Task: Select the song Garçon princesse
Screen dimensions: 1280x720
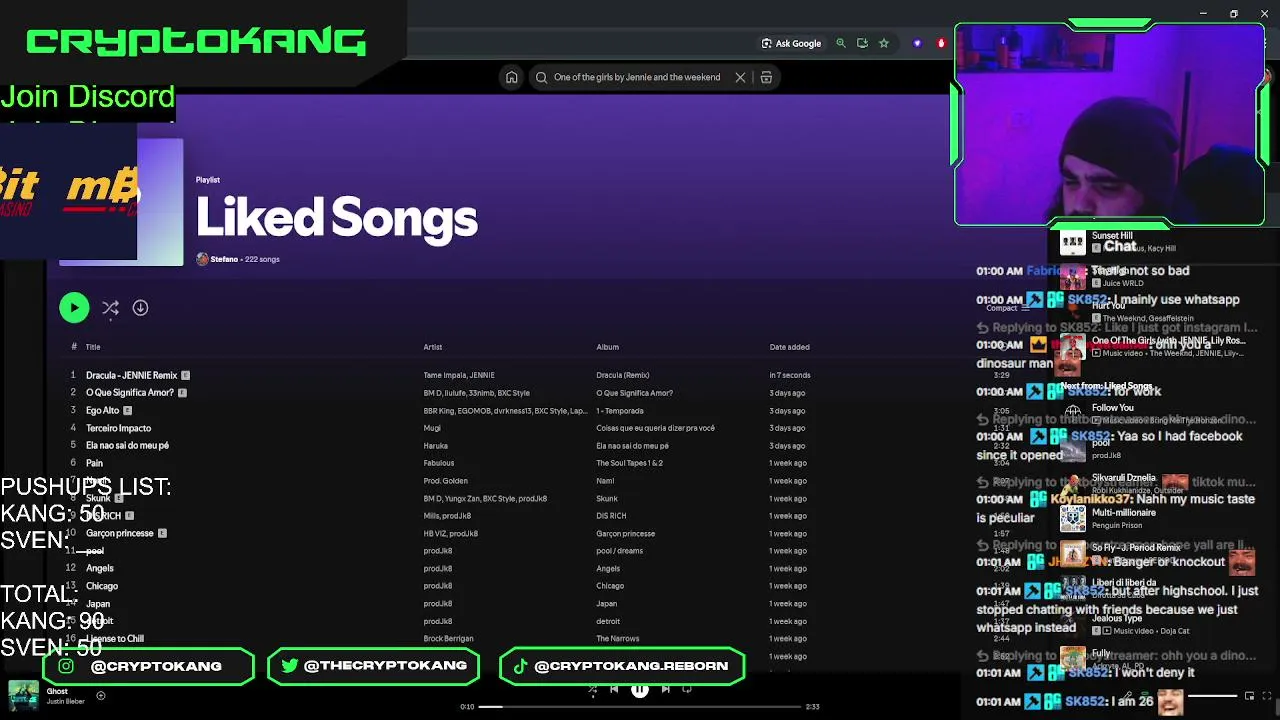Action: coord(120,533)
